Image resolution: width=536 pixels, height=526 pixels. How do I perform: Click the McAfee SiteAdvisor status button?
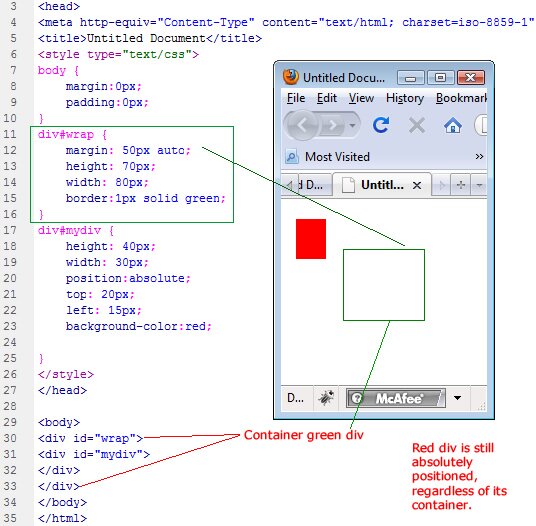(396, 398)
